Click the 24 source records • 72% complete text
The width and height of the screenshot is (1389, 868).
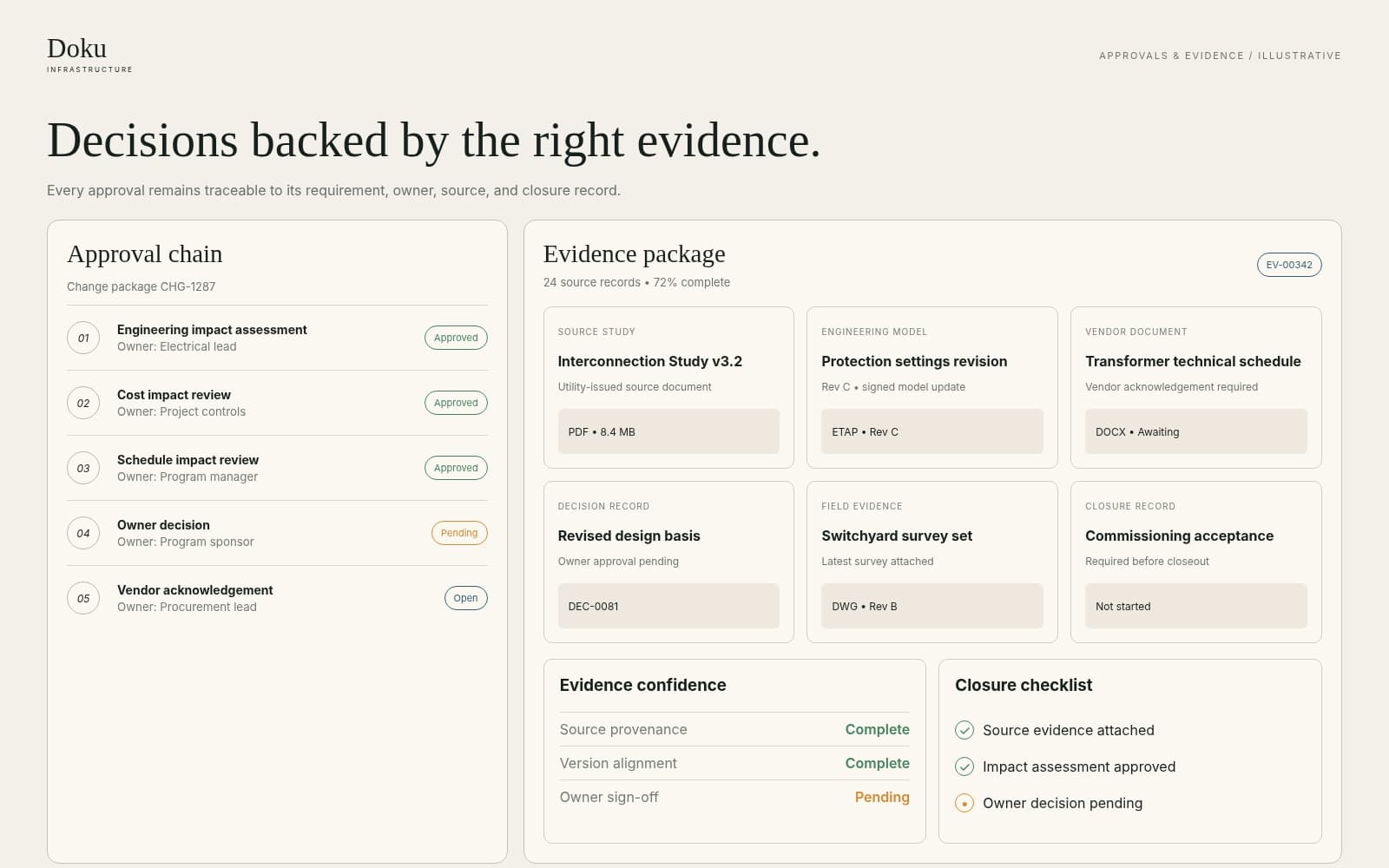pos(636,282)
